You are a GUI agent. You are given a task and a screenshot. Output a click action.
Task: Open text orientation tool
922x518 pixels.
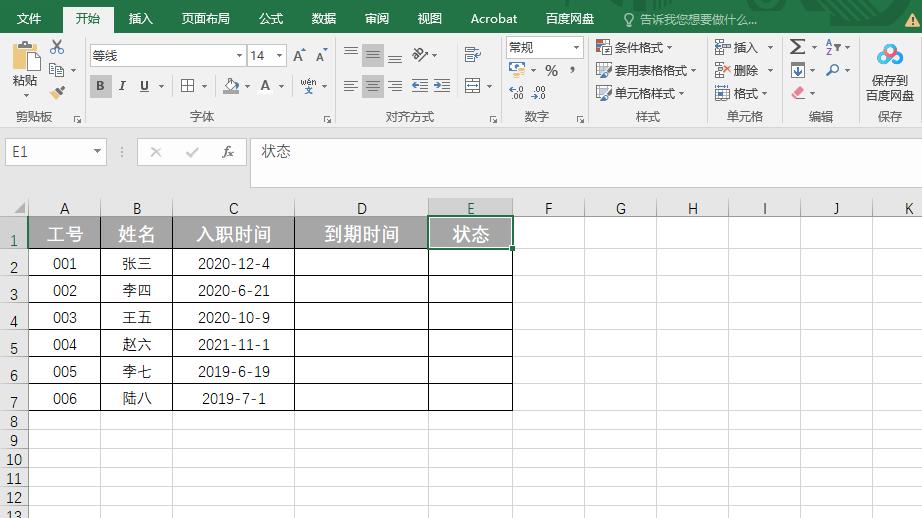(420, 55)
